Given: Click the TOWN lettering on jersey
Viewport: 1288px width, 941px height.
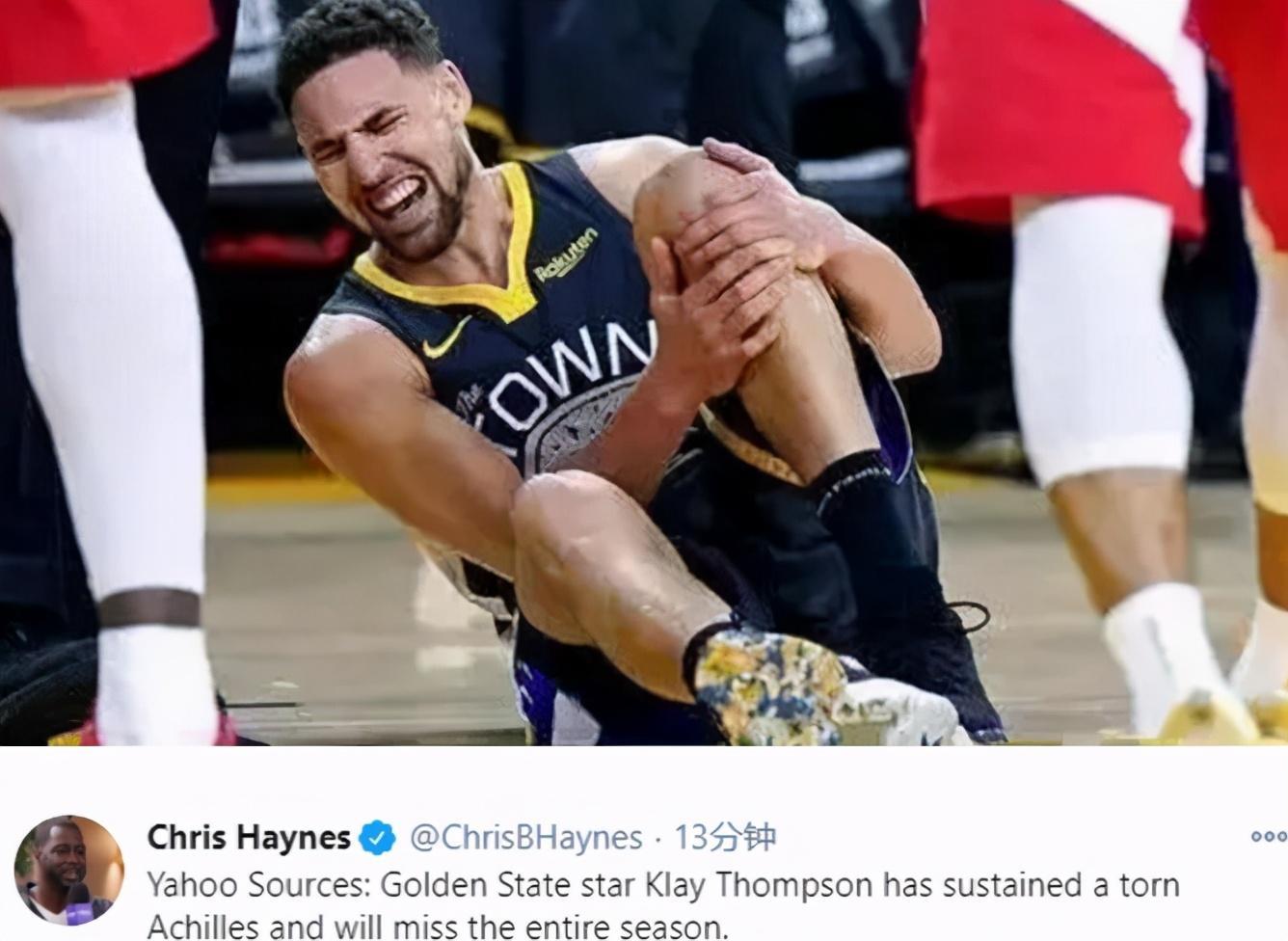Looking at the screenshot, I should click(x=569, y=384).
